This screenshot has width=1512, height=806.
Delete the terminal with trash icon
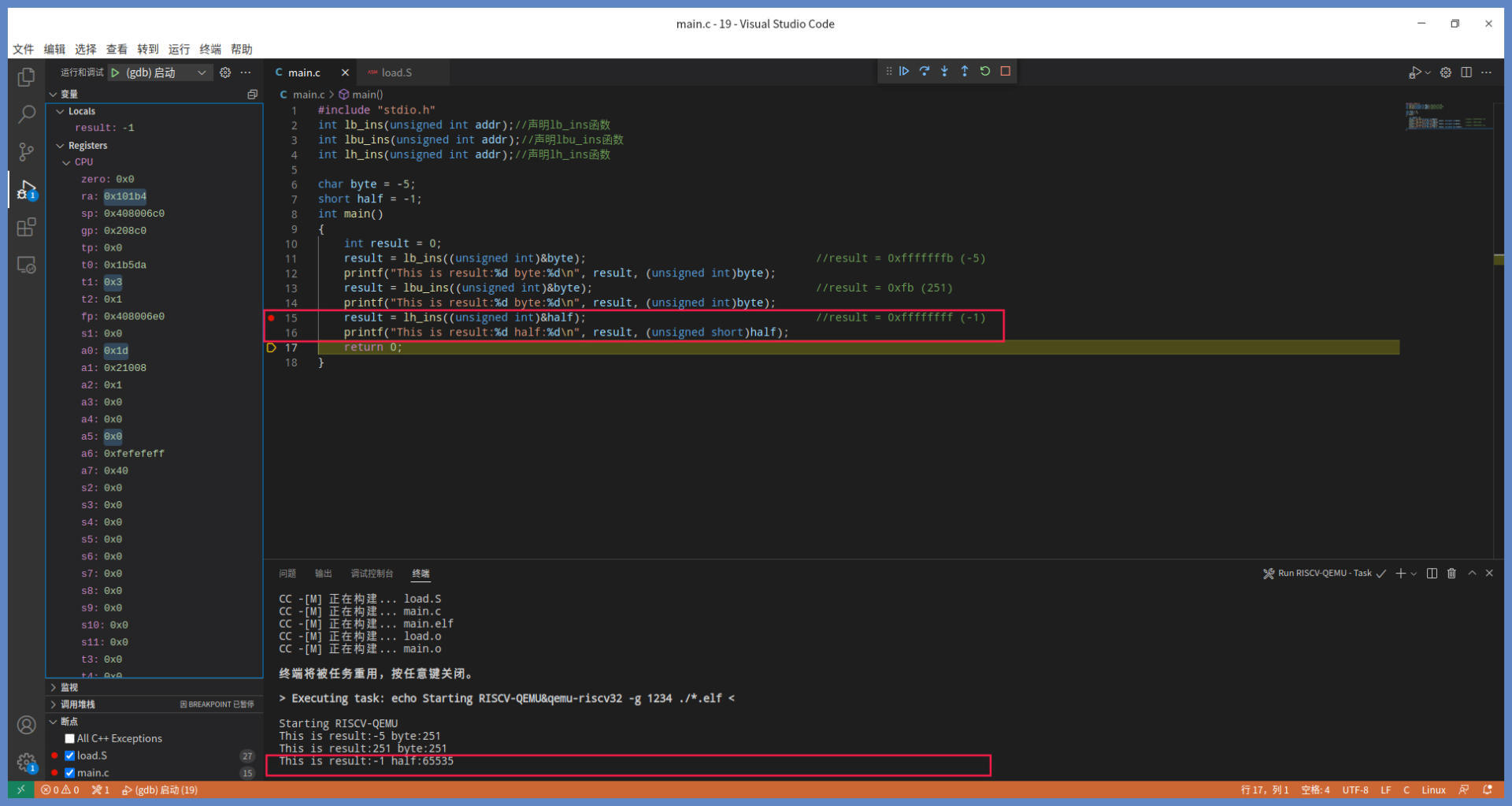click(x=1451, y=574)
